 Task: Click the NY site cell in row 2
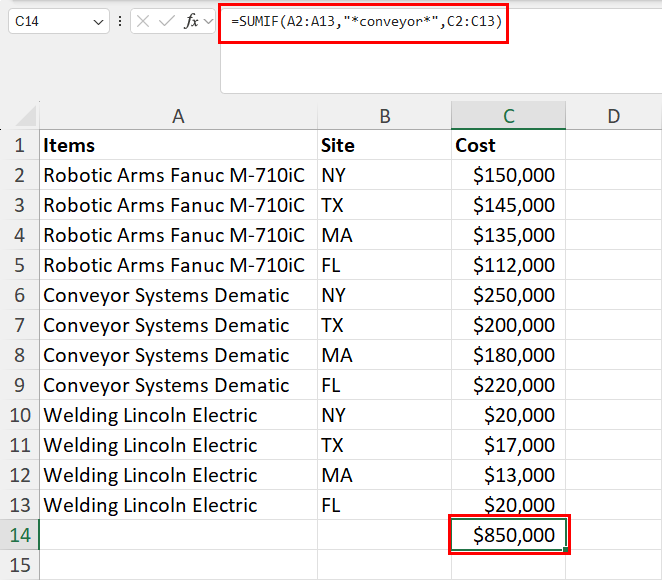[x=384, y=175]
